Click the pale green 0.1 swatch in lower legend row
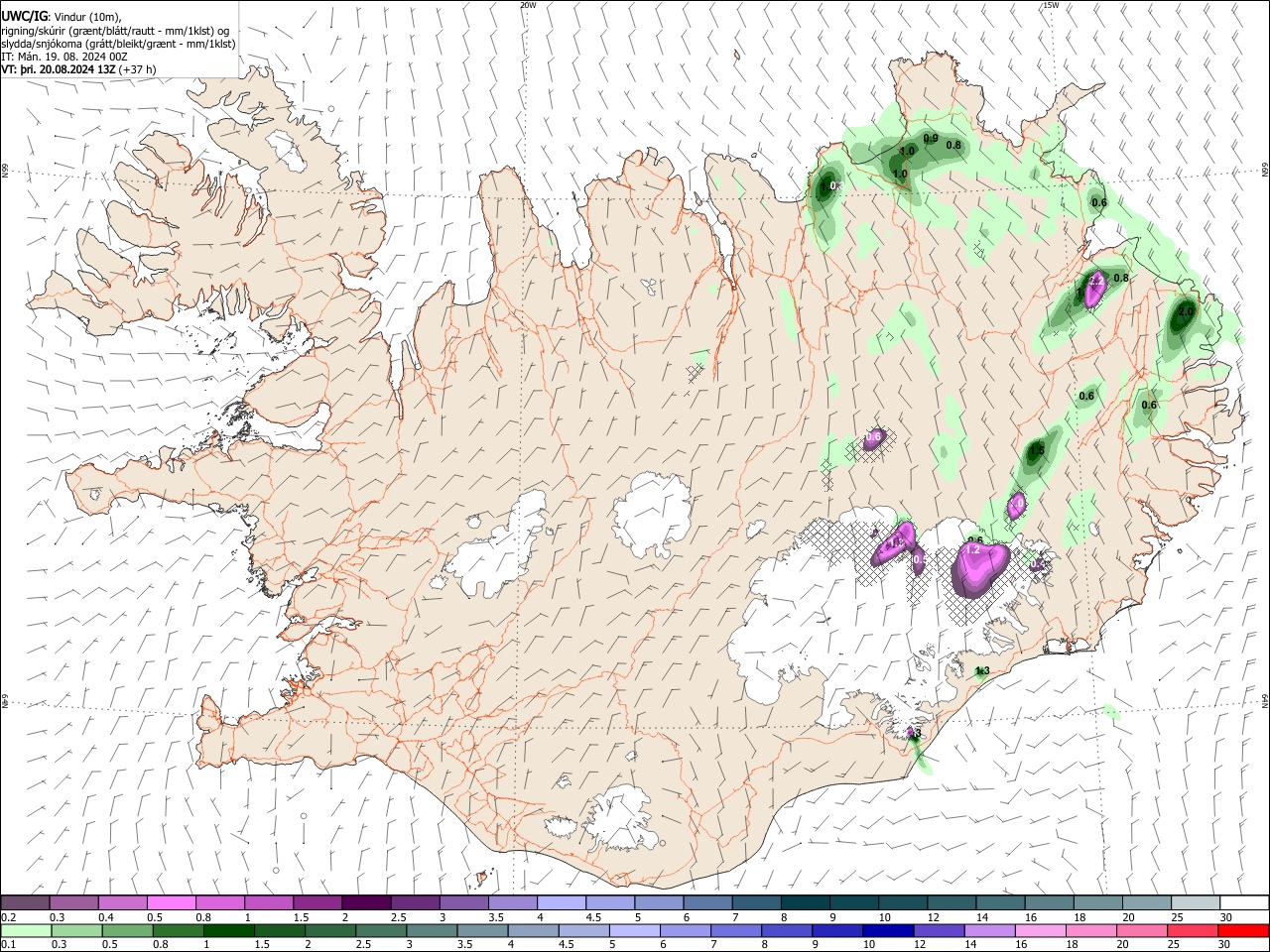The image size is (1270, 952). tap(25, 930)
